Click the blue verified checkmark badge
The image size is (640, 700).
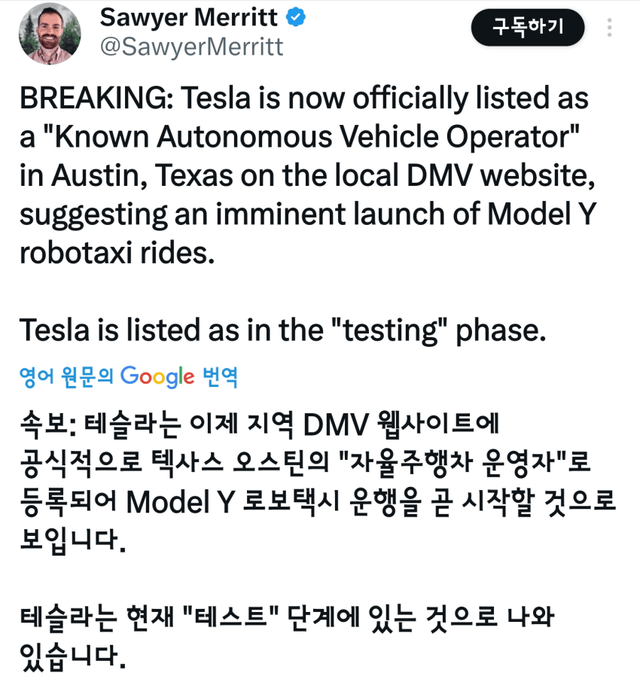coord(298,18)
